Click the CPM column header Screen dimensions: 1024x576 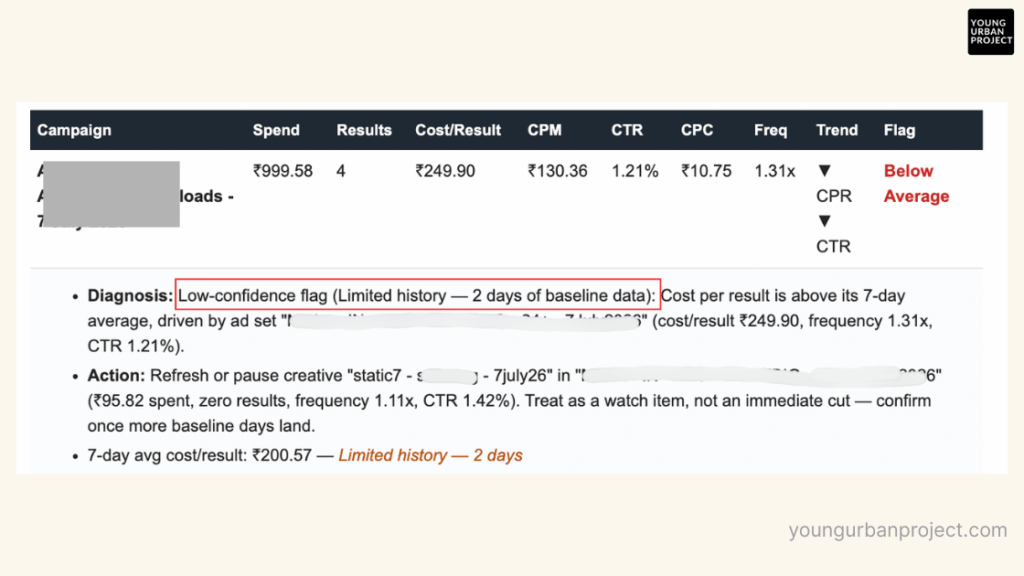pos(545,130)
